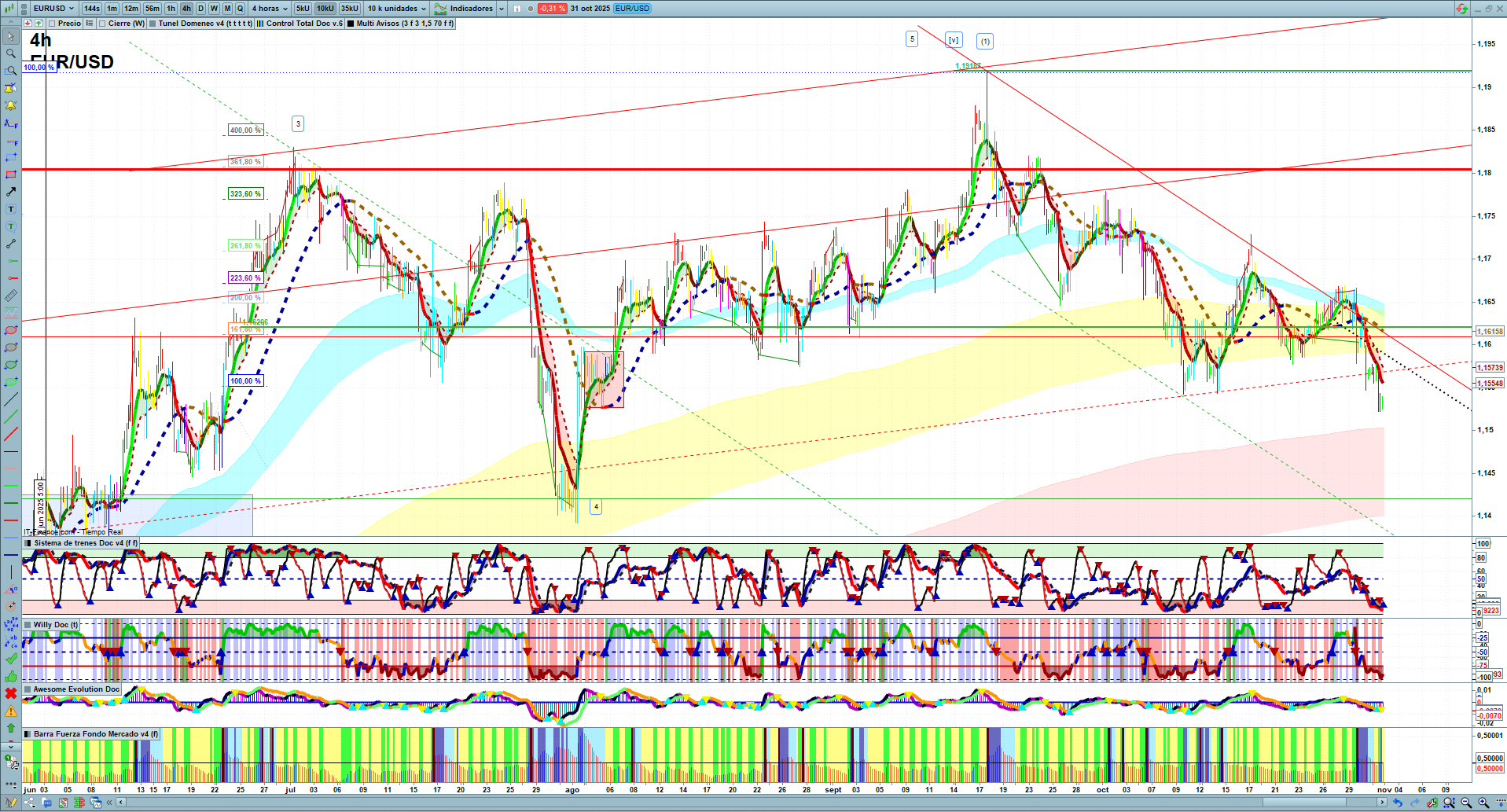Click the Control Total Doc v.6 label

304,24
